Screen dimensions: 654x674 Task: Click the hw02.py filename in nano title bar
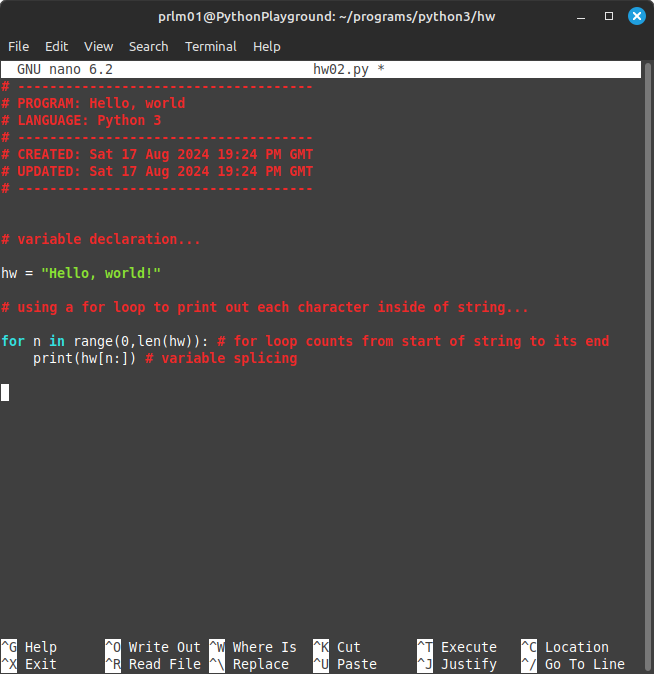pos(341,70)
